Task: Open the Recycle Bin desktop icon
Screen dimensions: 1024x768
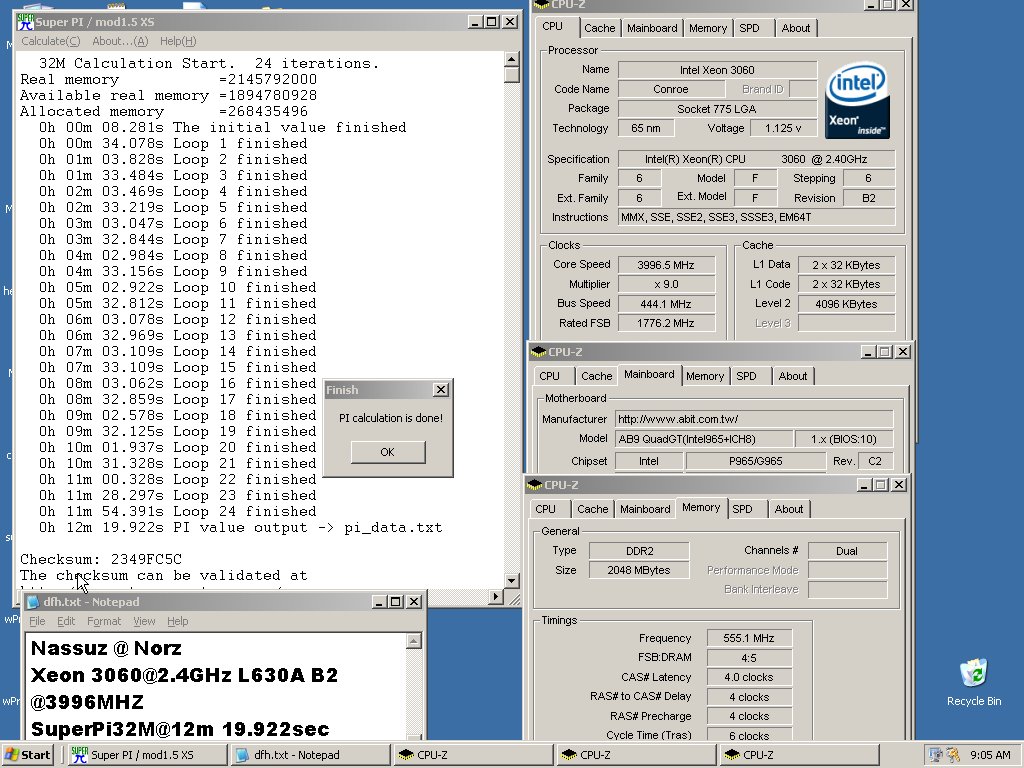Action: (974, 682)
